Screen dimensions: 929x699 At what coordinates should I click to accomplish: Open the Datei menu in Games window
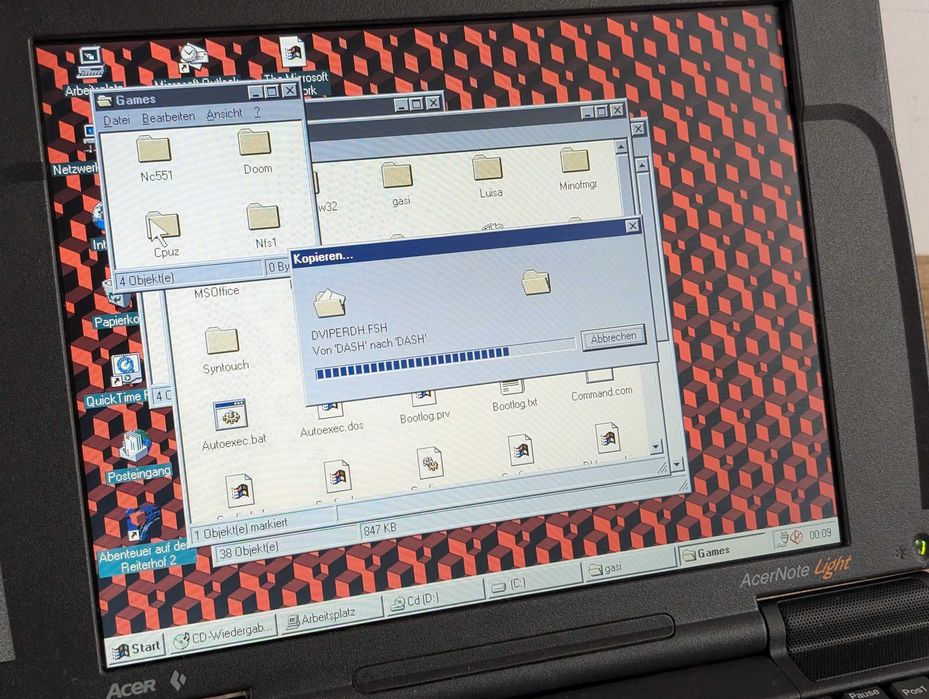click(x=116, y=120)
